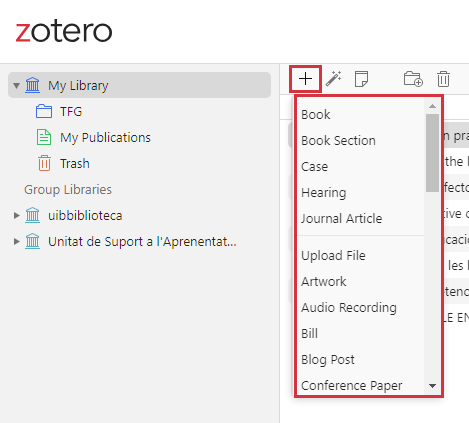
Task: Collapse the My Library tree
Action: point(16,86)
